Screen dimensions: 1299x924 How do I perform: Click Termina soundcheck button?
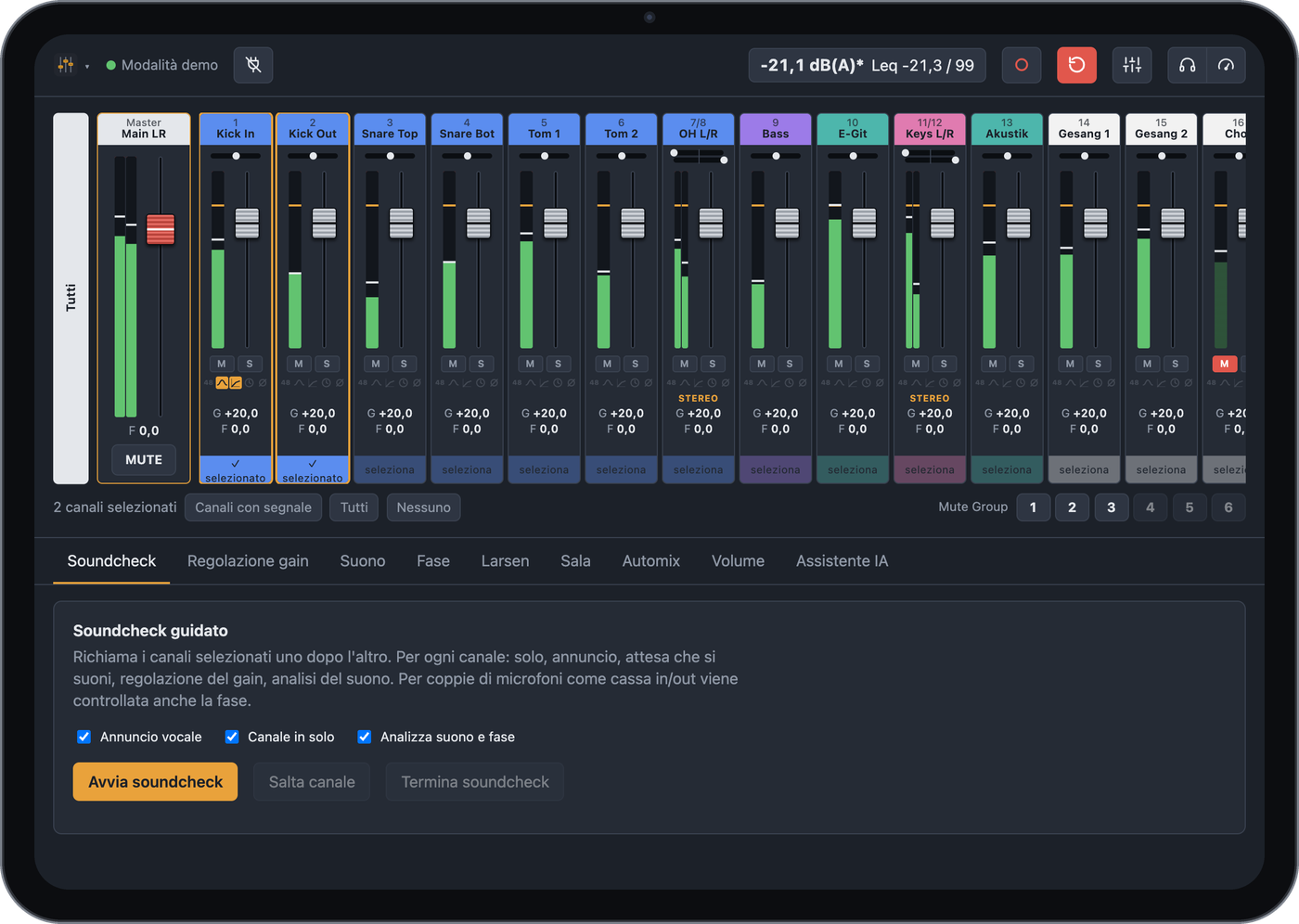tap(475, 782)
